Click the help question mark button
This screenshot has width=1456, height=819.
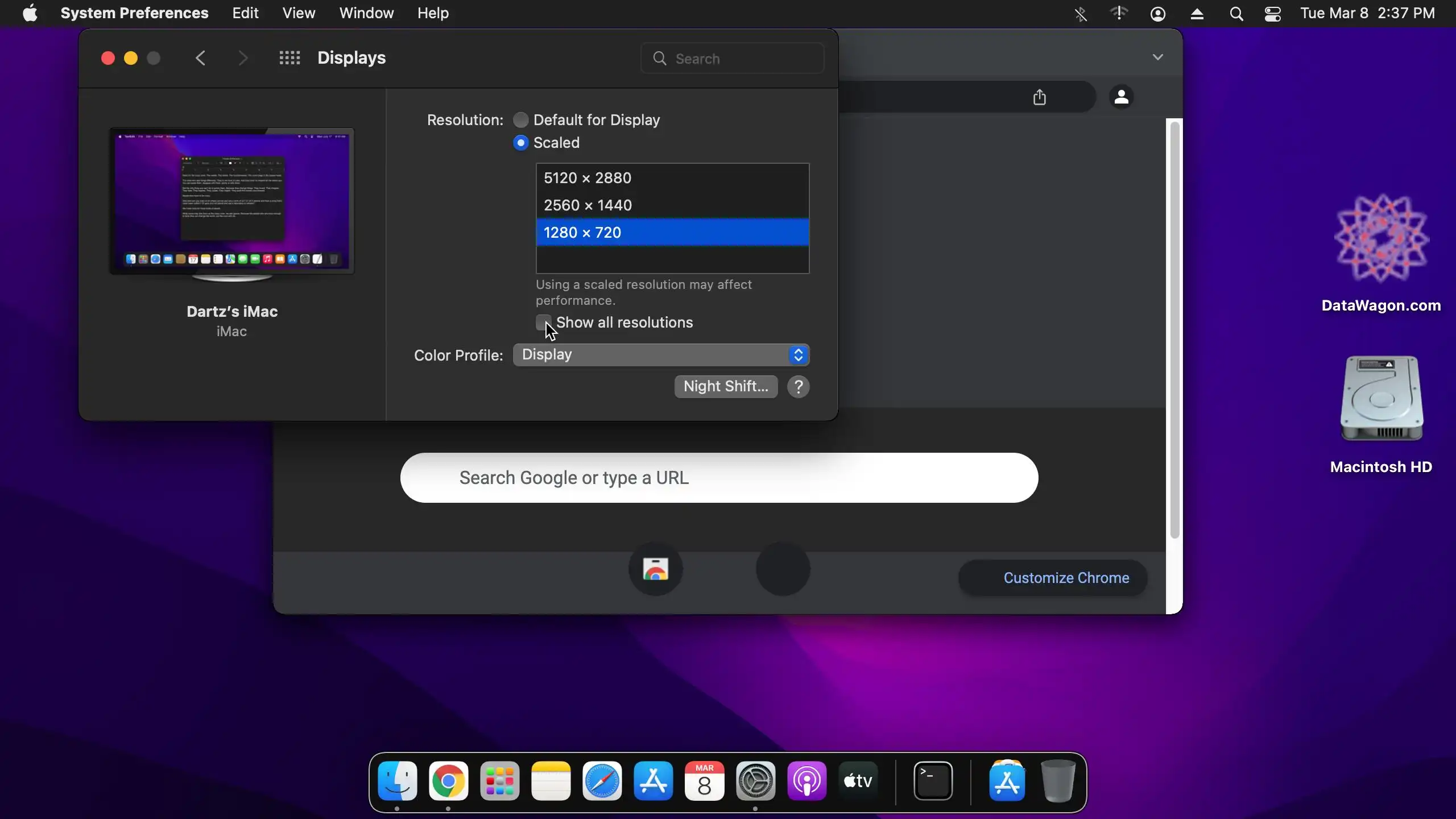coord(798,387)
